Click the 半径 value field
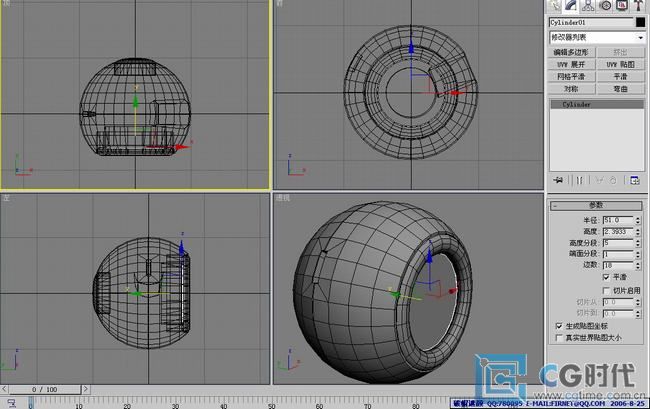The height and width of the screenshot is (409, 650). tap(618, 220)
